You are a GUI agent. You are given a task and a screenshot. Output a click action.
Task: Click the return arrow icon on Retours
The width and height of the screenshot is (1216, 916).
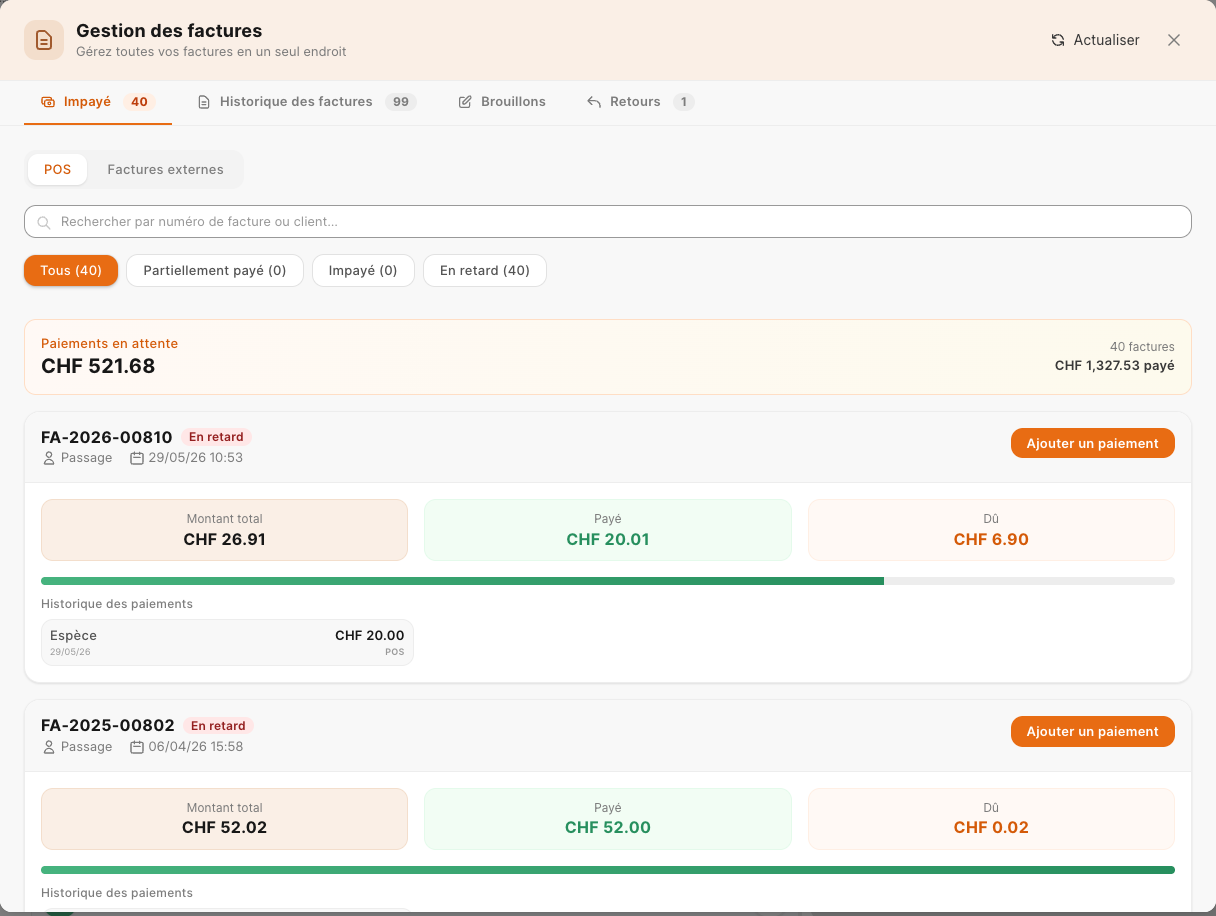tap(594, 102)
